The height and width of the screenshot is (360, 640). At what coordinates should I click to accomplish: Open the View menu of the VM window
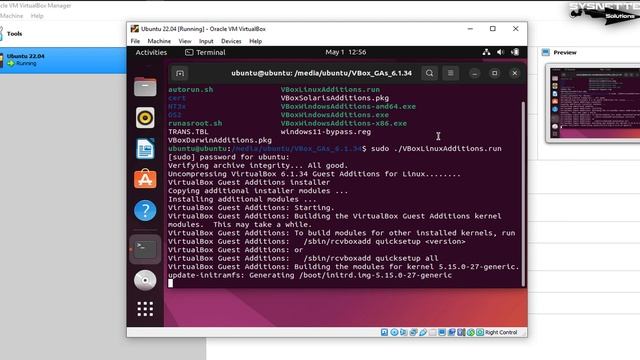click(x=185, y=41)
